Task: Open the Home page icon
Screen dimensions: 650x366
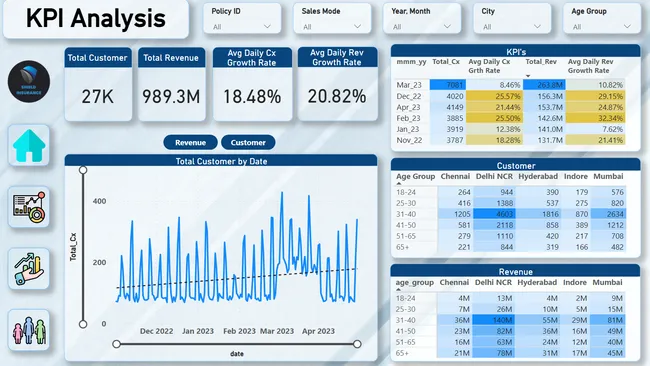Action: (x=29, y=145)
